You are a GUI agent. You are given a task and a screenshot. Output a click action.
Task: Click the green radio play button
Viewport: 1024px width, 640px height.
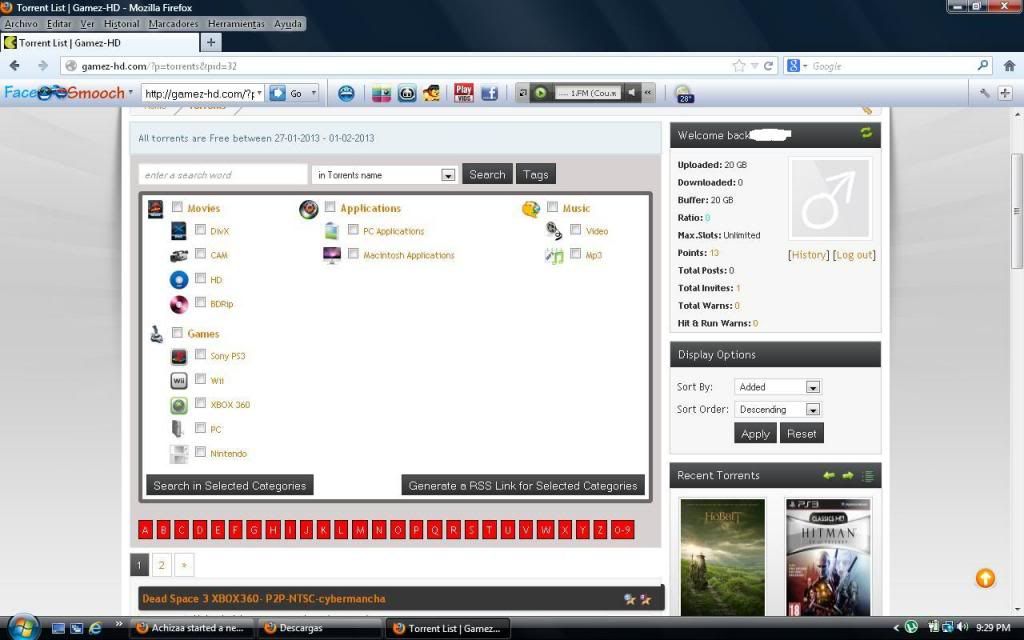pyautogui.click(x=540, y=93)
